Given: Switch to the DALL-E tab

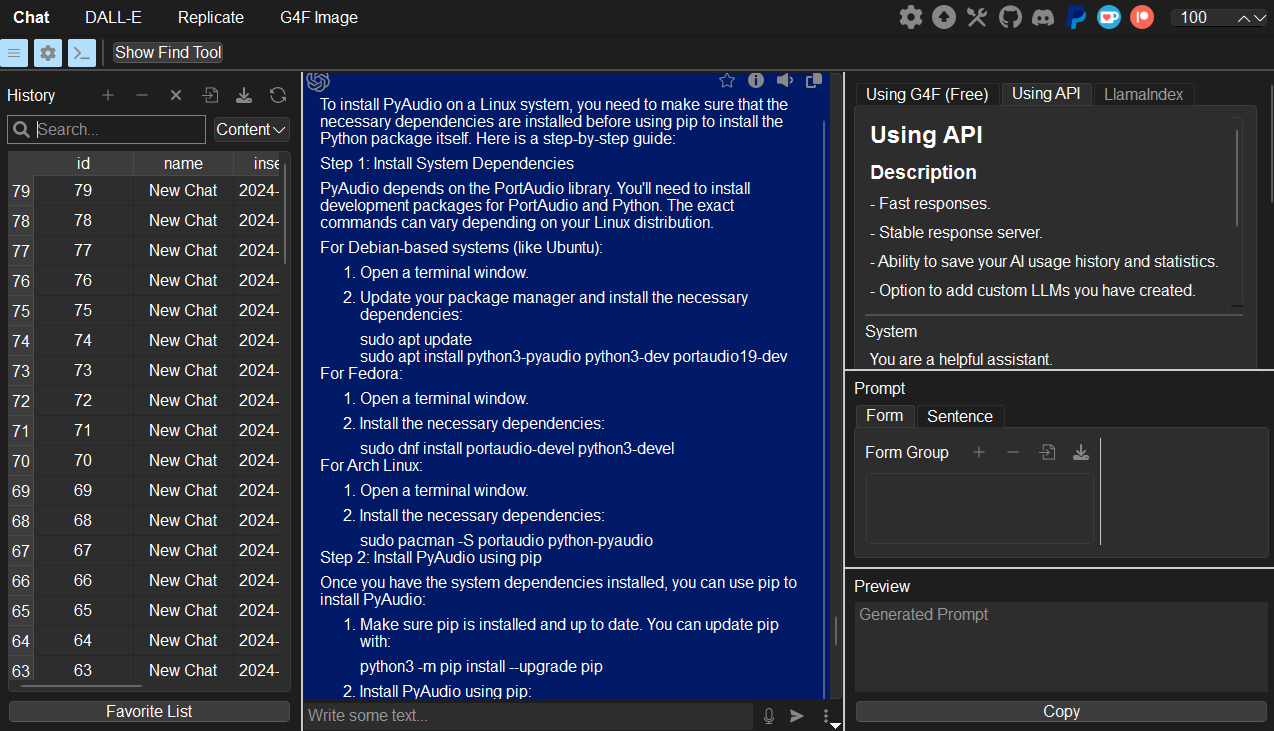Looking at the screenshot, I should pyautogui.click(x=112, y=17).
